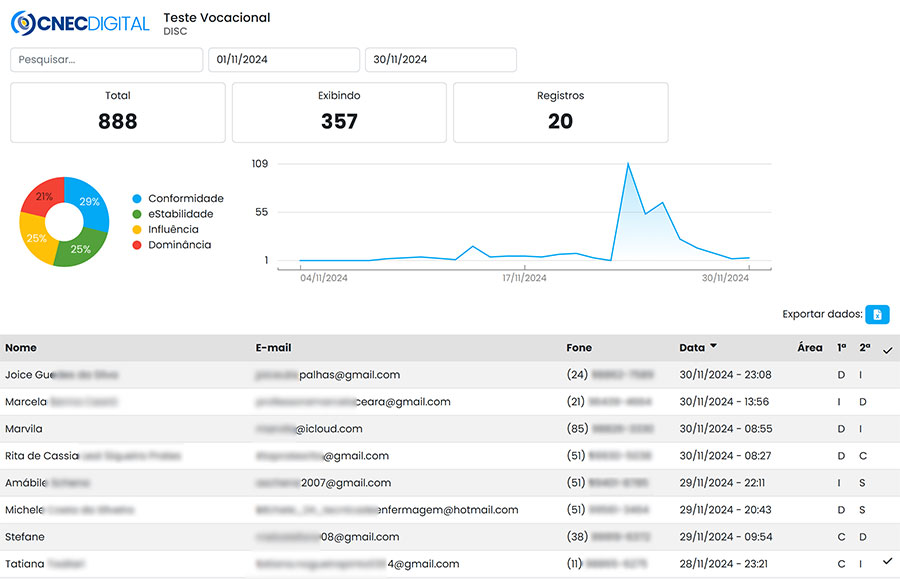
Task: Click inside the Pesquisar search field
Action: pos(105,60)
